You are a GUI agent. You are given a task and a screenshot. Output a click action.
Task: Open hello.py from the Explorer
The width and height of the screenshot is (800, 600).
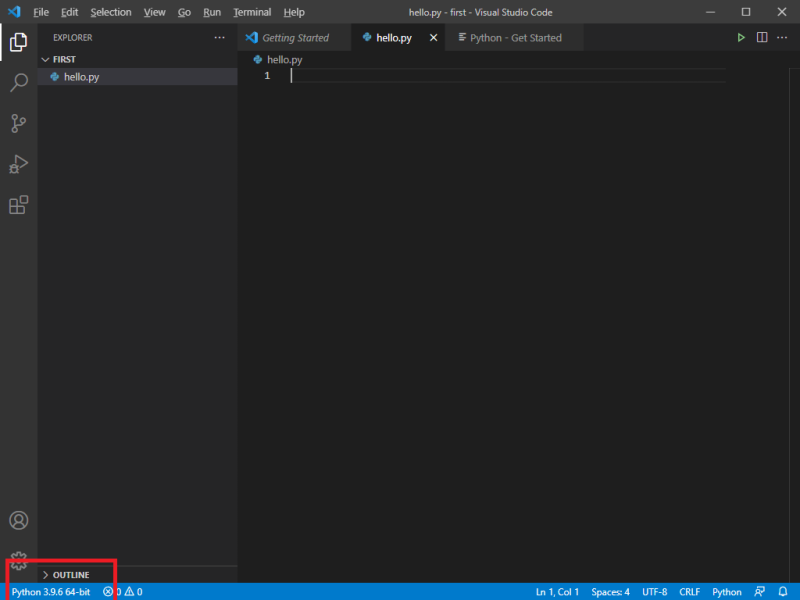click(83, 76)
